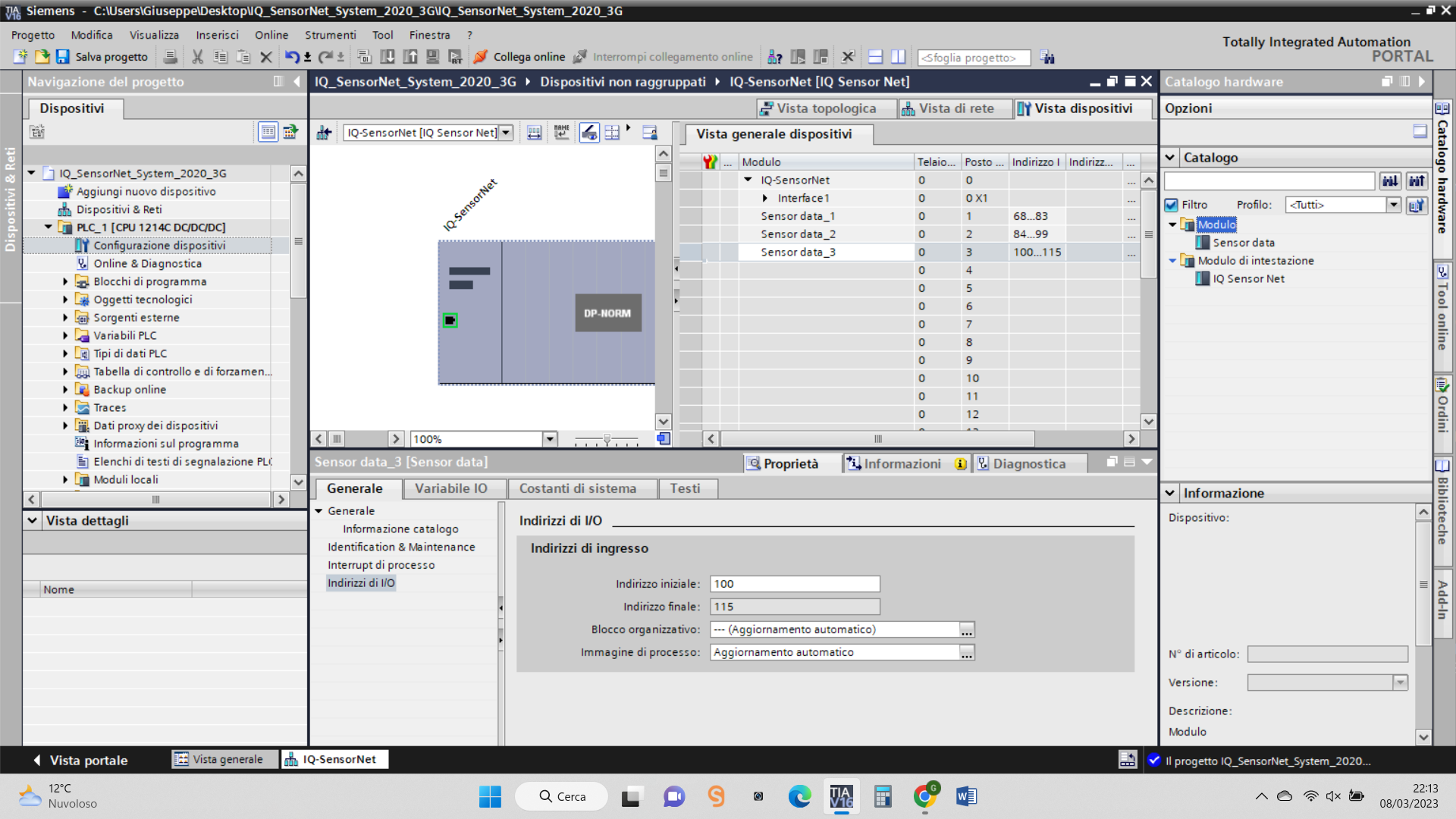This screenshot has height=819, width=1456.
Task: Click the zoom-to-fit icon beside zoom slider
Action: click(x=664, y=439)
